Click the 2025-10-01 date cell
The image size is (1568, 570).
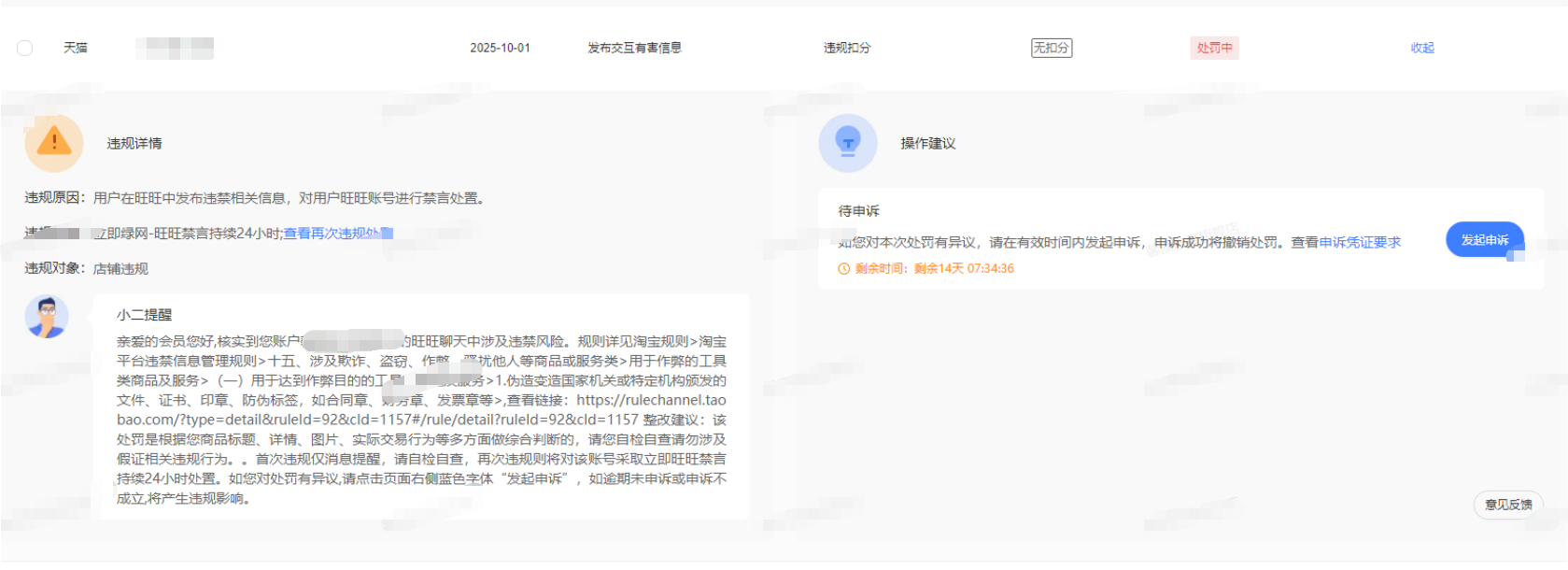500,48
